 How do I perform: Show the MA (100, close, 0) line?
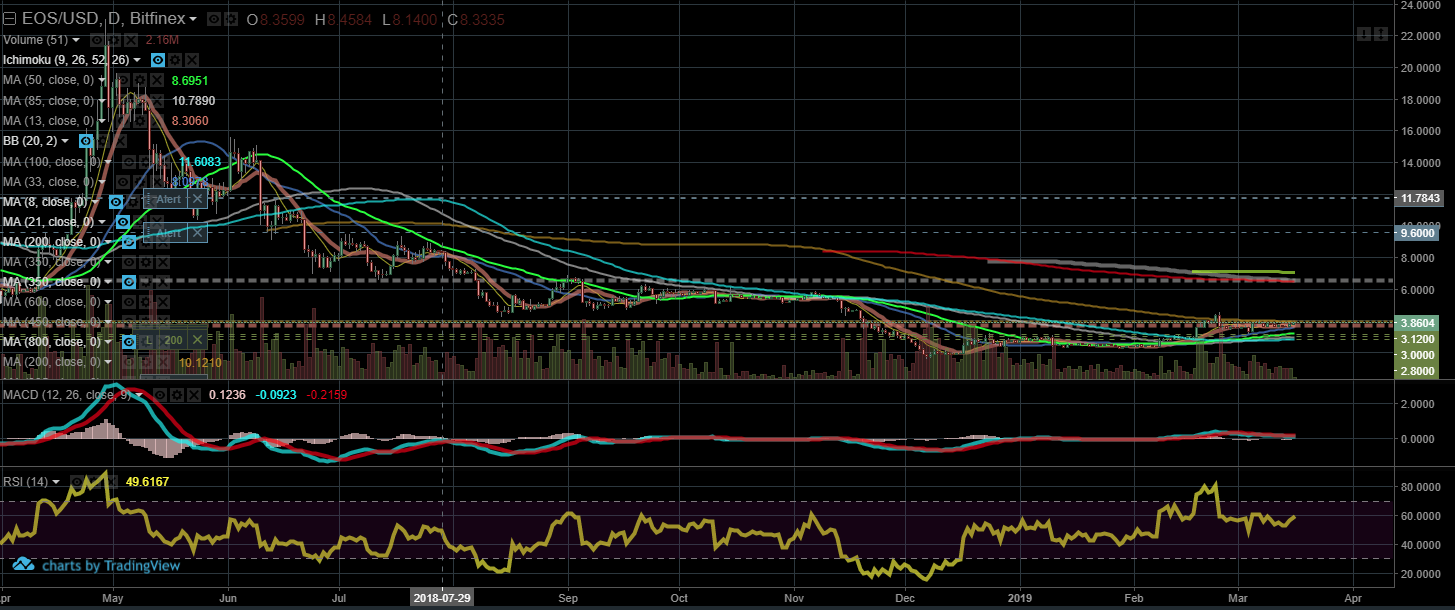coord(128,161)
